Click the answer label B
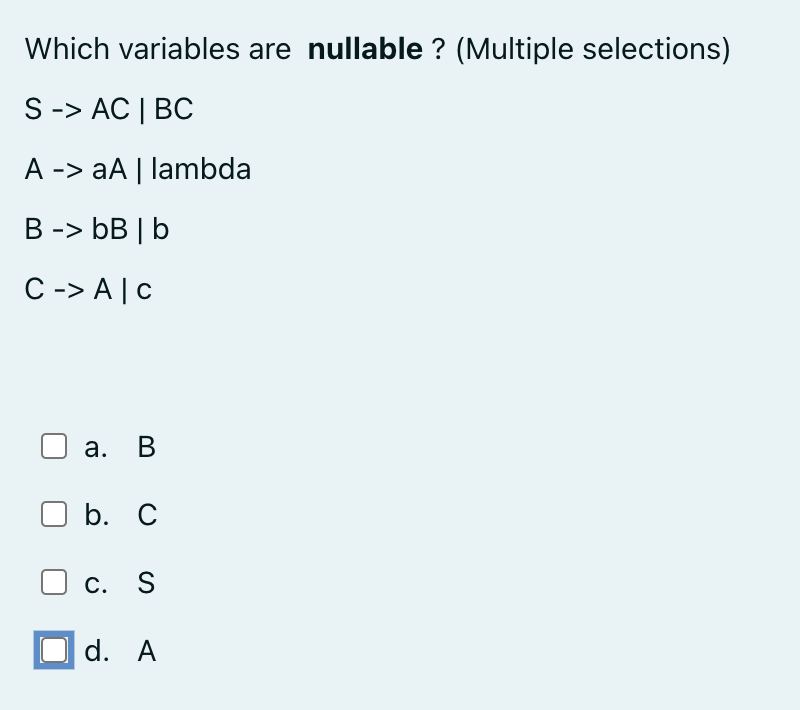 (146, 447)
